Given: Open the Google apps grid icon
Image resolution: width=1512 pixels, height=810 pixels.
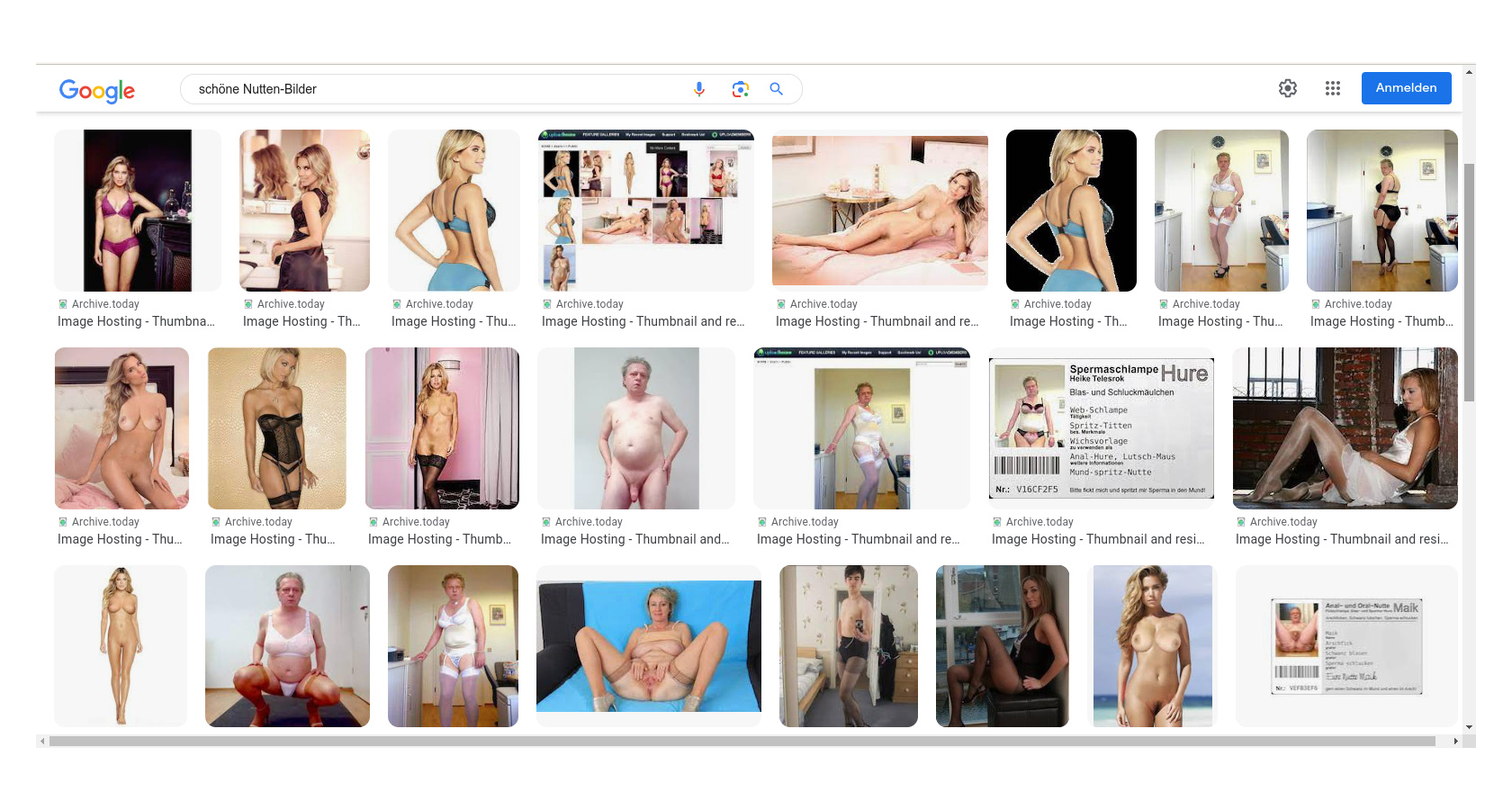Looking at the screenshot, I should 1333,88.
